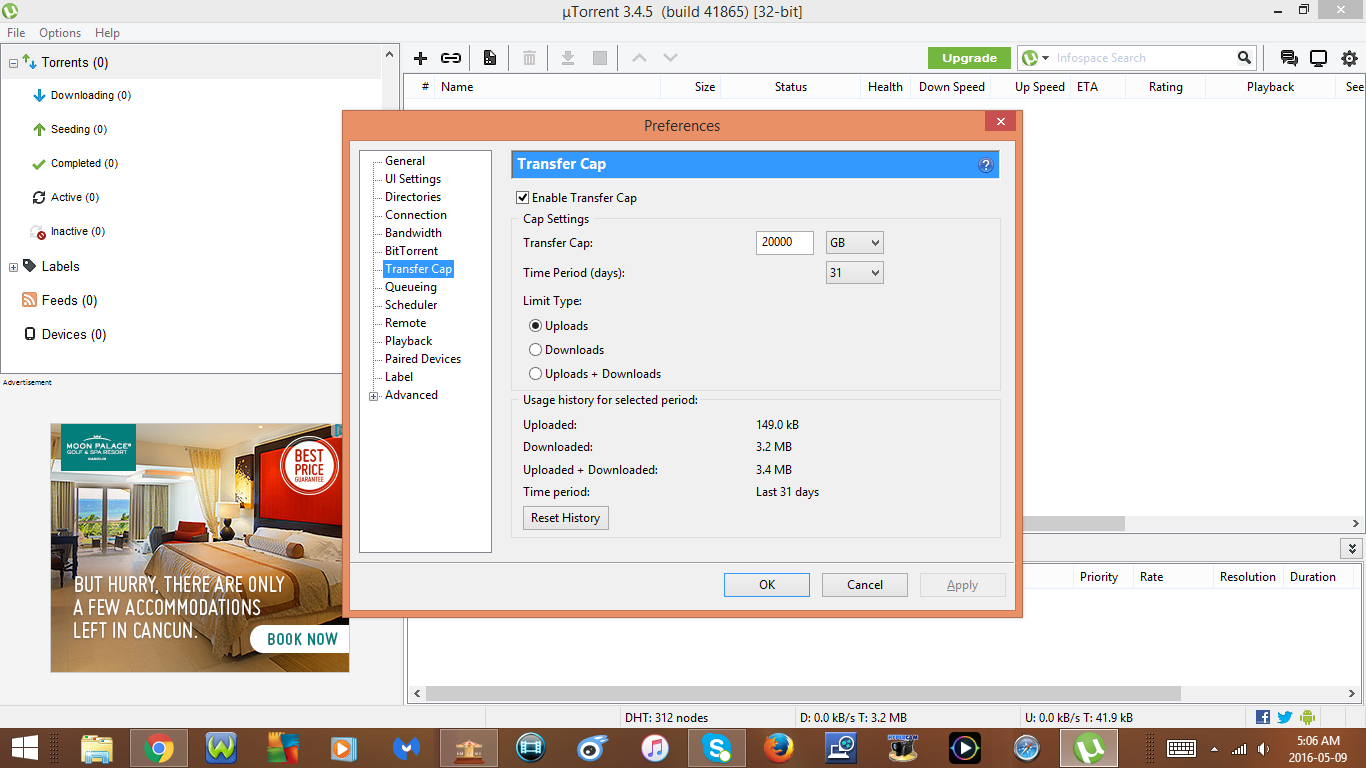Select the Uploads radio button
Image resolution: width=1366 pixels, height=768 pixels.
coord(536,326)
